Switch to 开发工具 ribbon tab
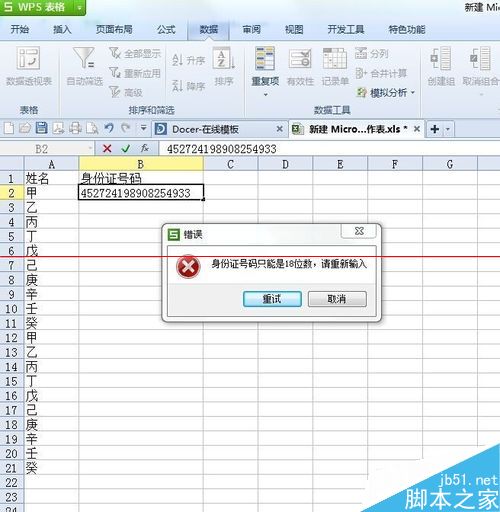This screenshot has width=500, height=512. pos(346,30)
